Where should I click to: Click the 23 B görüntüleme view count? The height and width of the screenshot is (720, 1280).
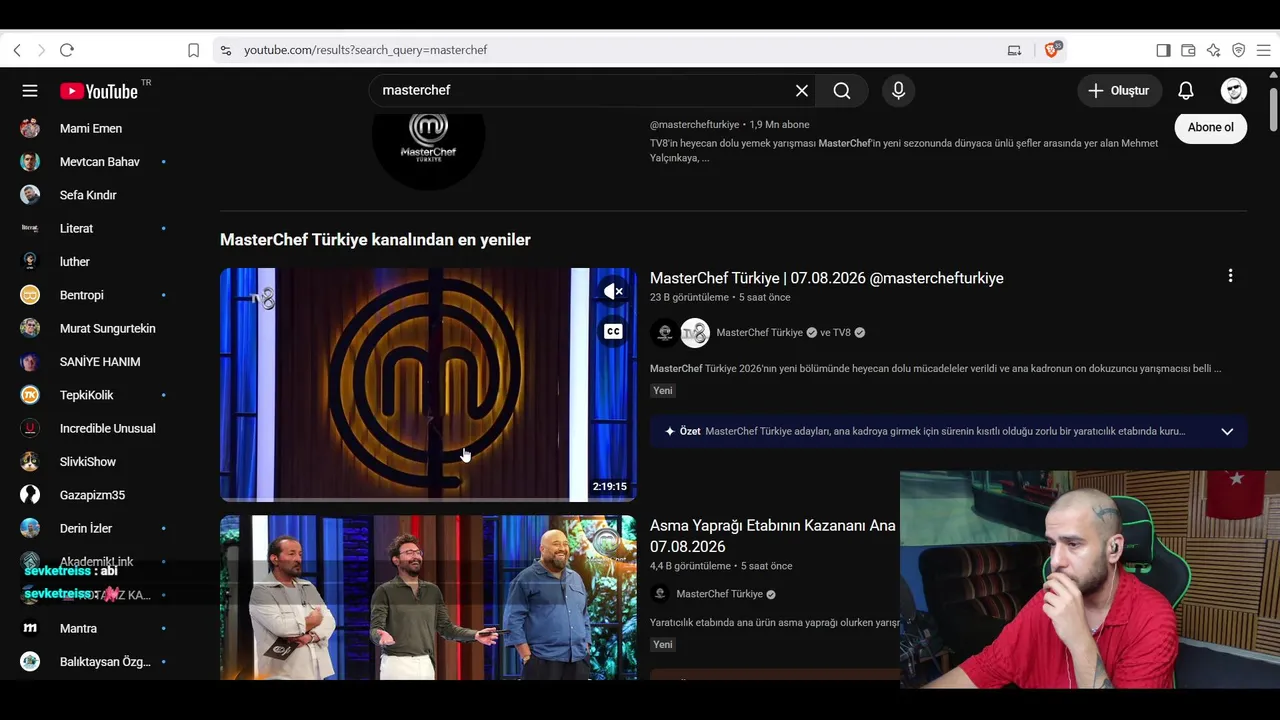tap(690, 298)
